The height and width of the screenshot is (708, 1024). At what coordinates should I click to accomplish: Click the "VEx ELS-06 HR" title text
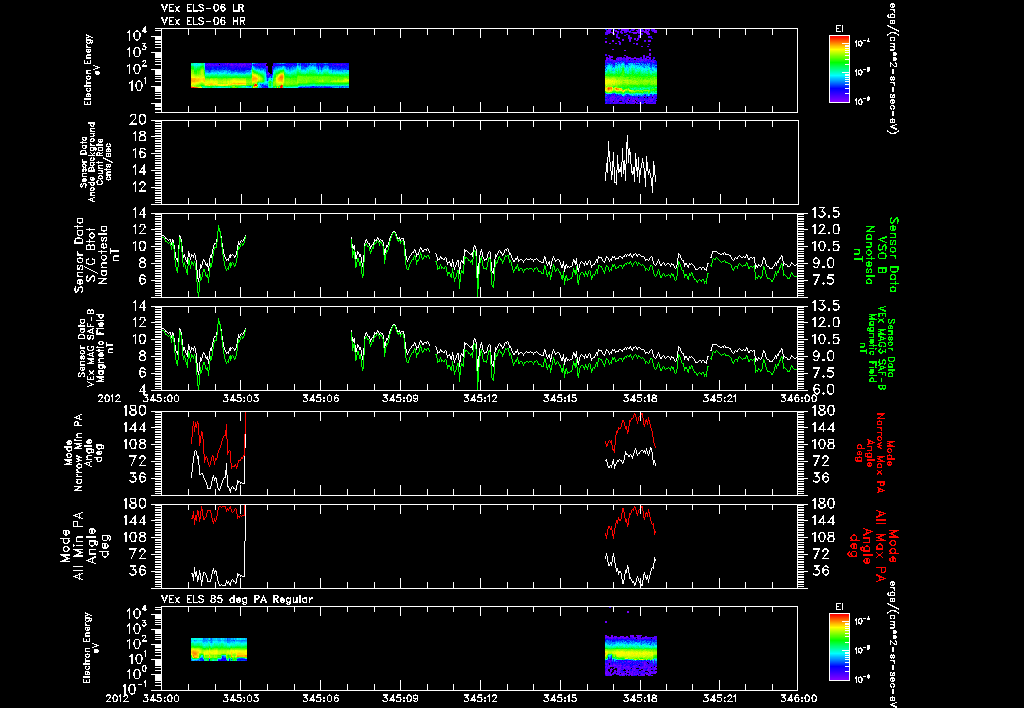202,22
